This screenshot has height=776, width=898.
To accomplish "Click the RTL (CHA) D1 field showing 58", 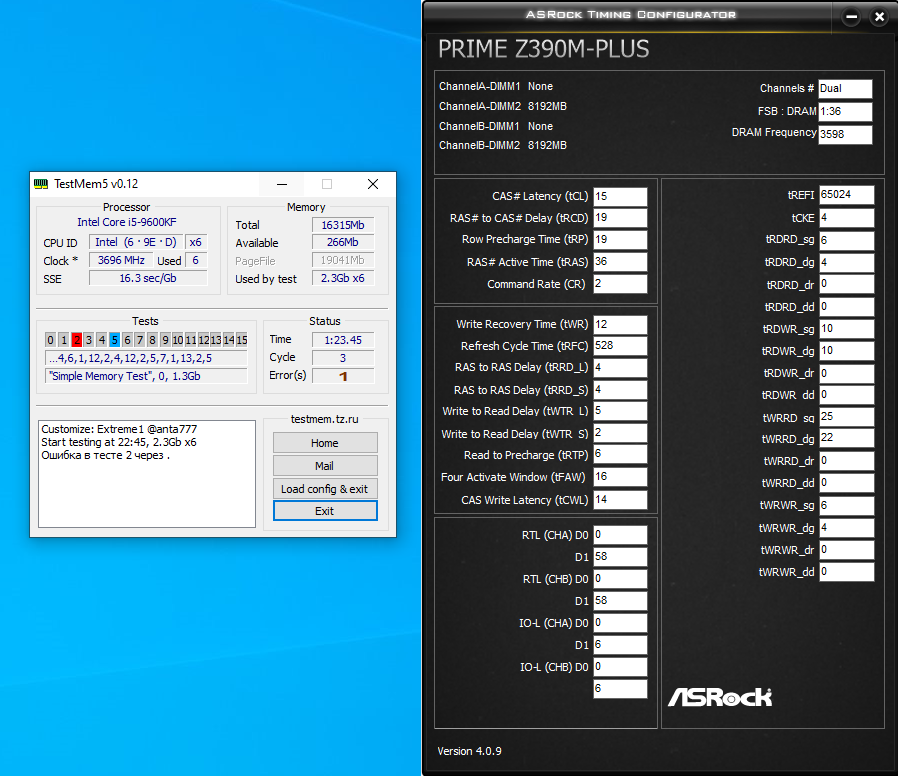I will (620, 557).
